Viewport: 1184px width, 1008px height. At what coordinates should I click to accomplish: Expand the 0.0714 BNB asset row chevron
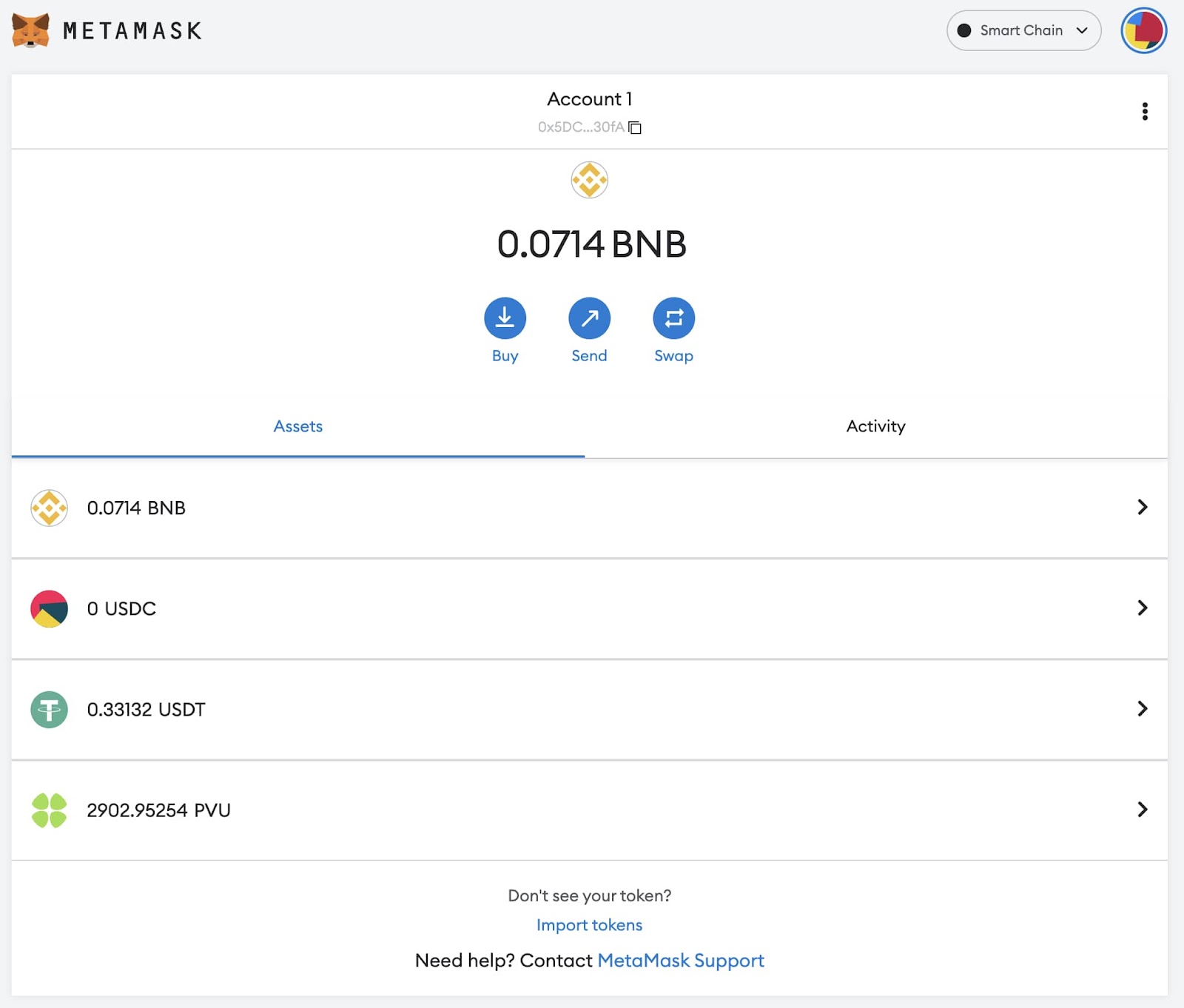(1143, 507)
